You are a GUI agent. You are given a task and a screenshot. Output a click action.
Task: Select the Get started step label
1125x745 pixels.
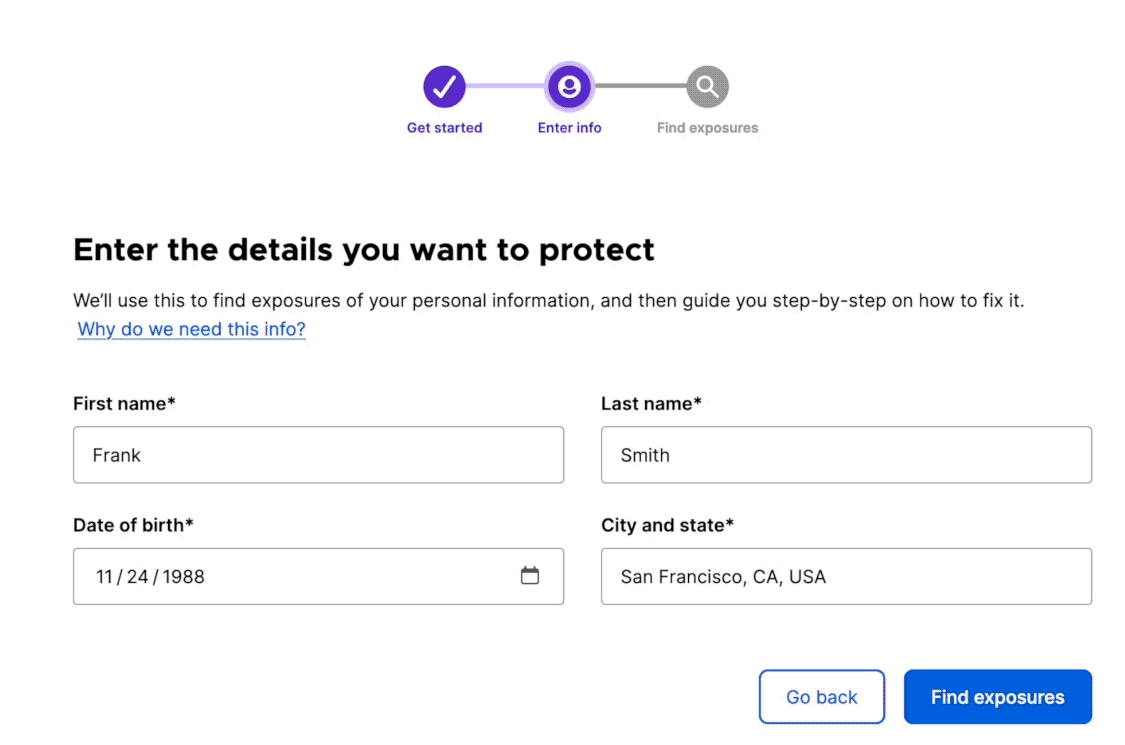coord(444,128)
